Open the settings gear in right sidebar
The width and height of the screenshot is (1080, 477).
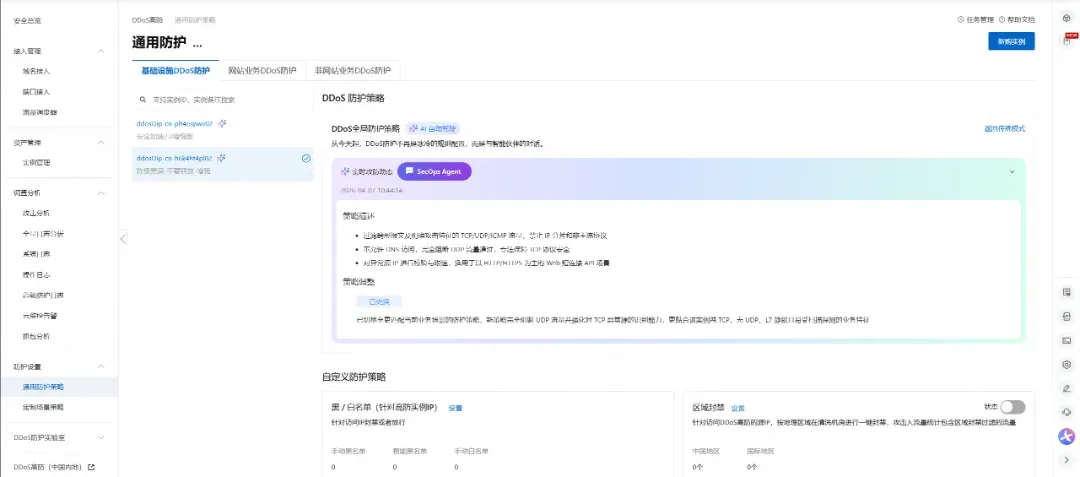coord(1066,365)
